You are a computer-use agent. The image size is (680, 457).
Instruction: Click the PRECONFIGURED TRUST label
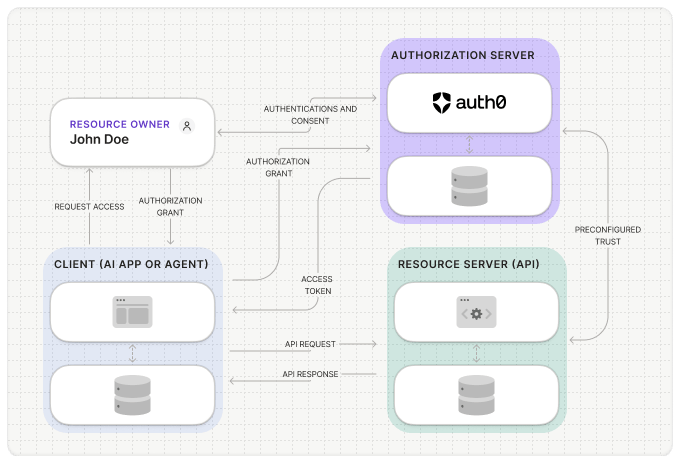tap(608, 235)
